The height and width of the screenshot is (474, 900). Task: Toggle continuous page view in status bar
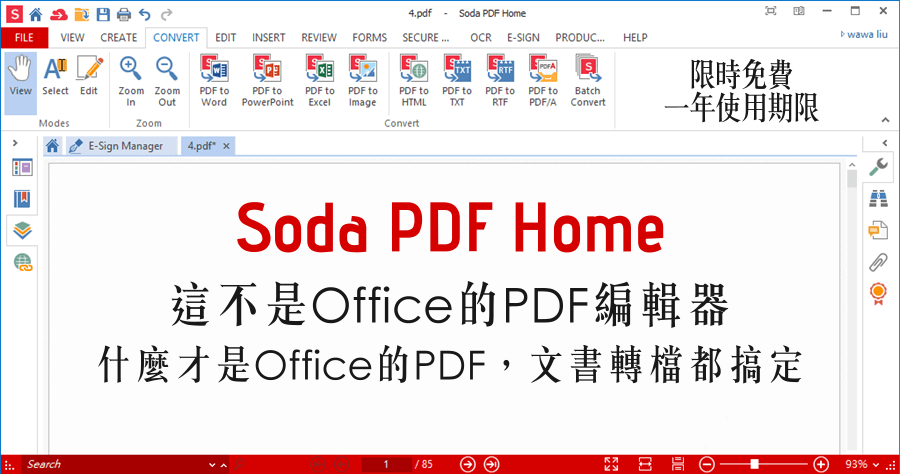coord(678,464)
